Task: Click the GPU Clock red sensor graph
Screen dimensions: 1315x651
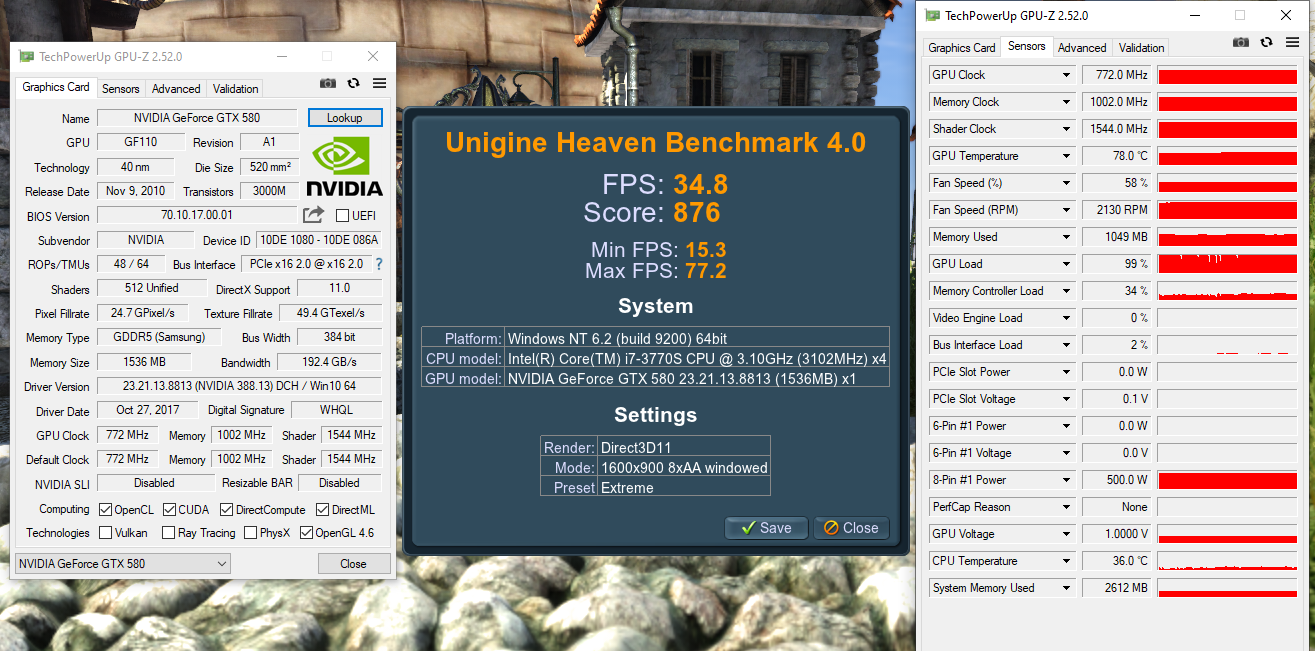Action: (1227, 75)
